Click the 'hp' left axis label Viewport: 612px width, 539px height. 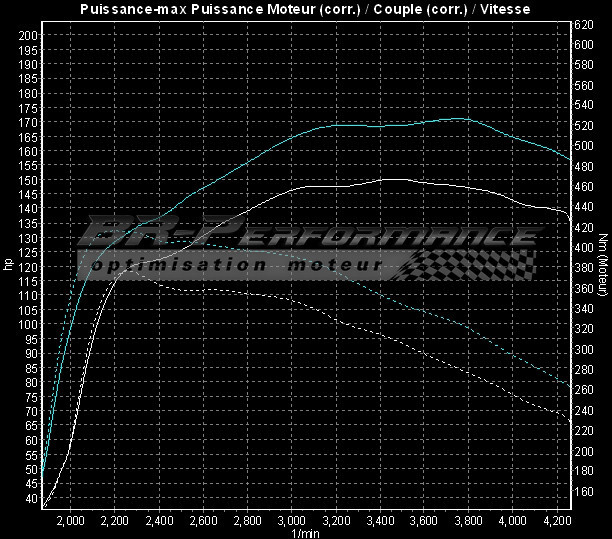point(8,265)
